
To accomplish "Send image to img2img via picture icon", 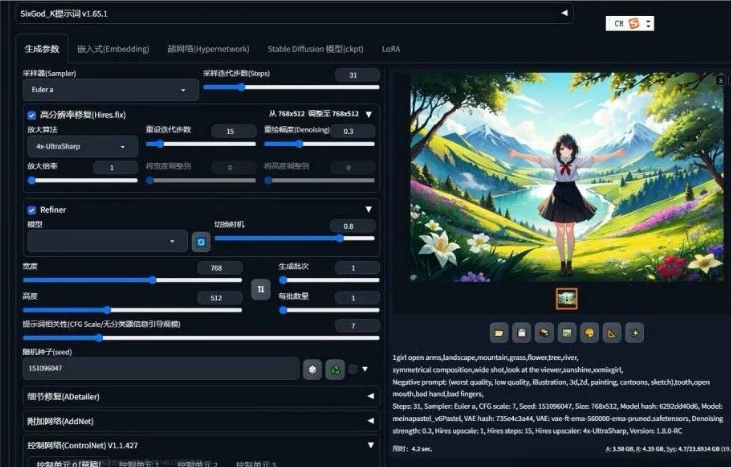I will tap(566, 333).
